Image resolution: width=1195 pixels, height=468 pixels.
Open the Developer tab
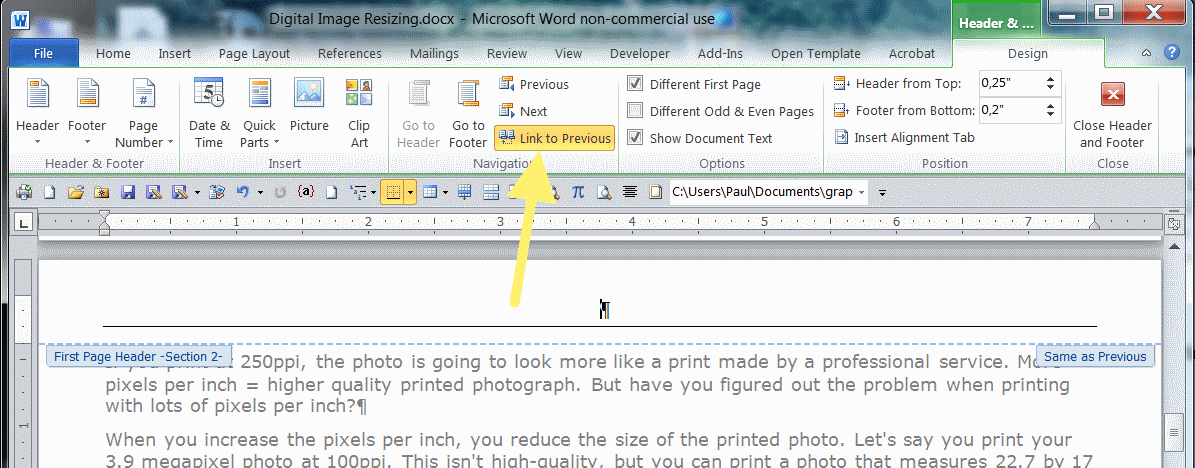640,53
